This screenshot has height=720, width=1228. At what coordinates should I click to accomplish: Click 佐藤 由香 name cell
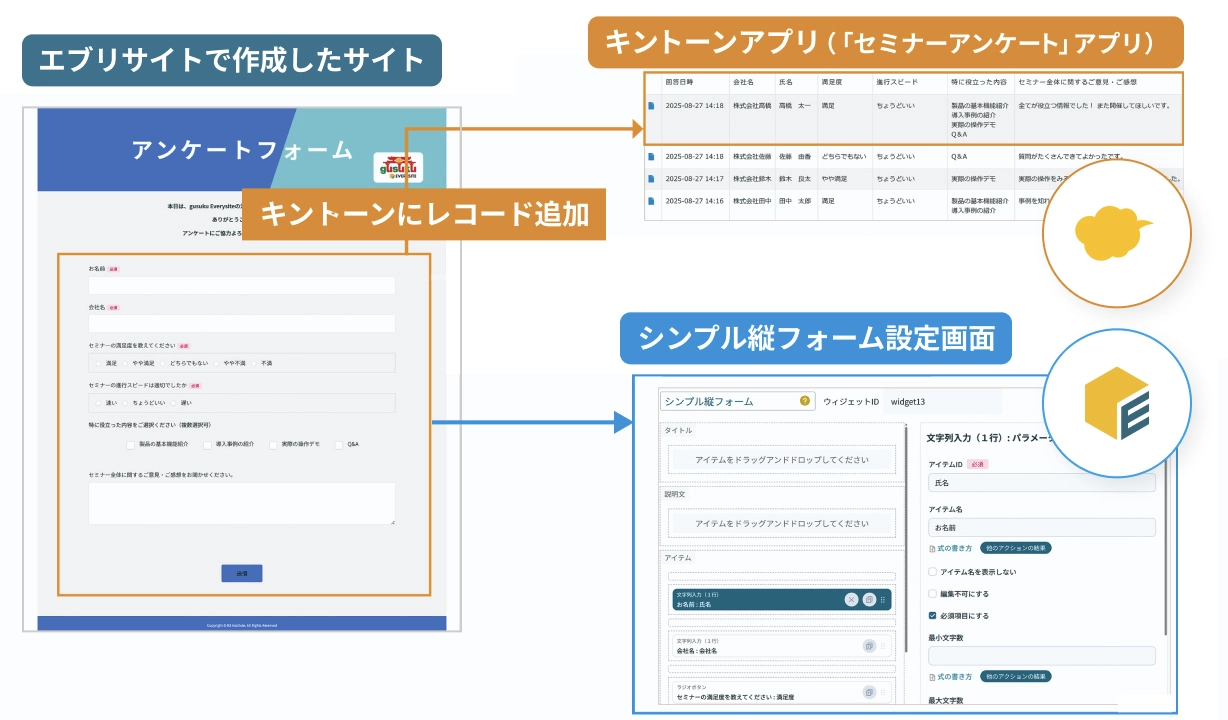click(794, 157)
